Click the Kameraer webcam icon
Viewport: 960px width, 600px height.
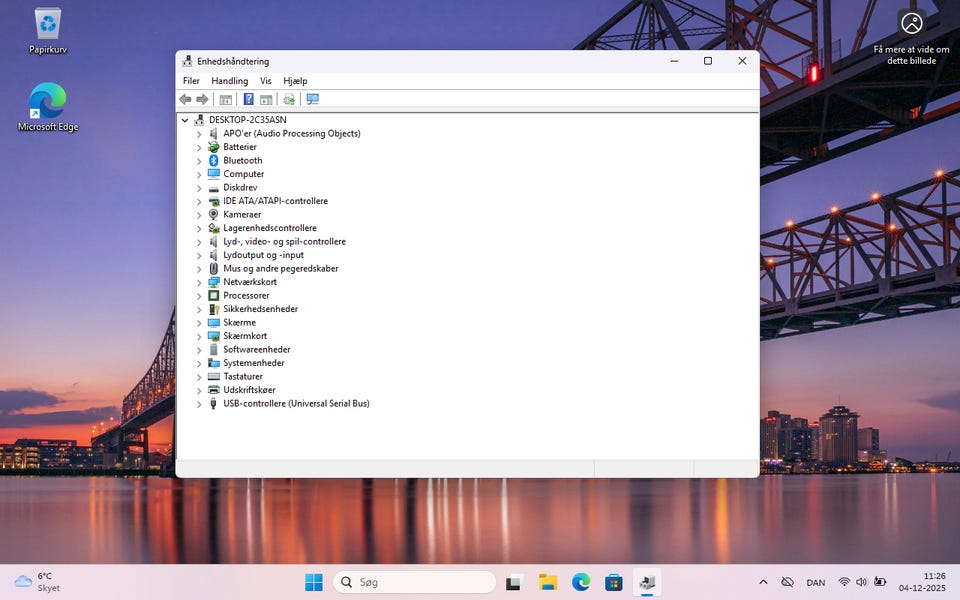tap(213, 214)
